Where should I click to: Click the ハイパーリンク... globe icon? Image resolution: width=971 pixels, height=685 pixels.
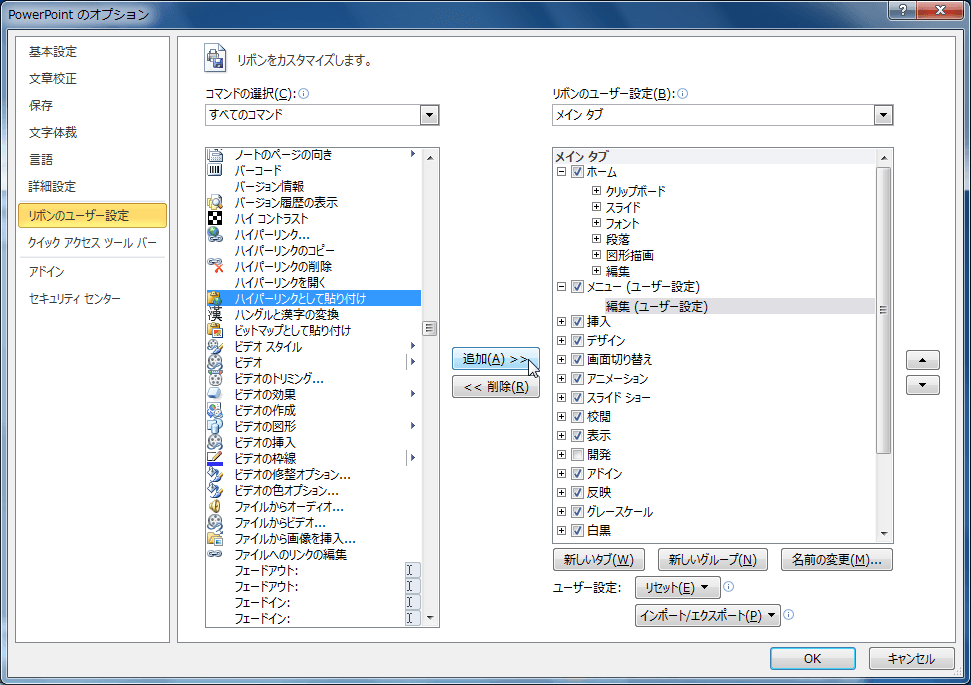[x=215, y=235]
